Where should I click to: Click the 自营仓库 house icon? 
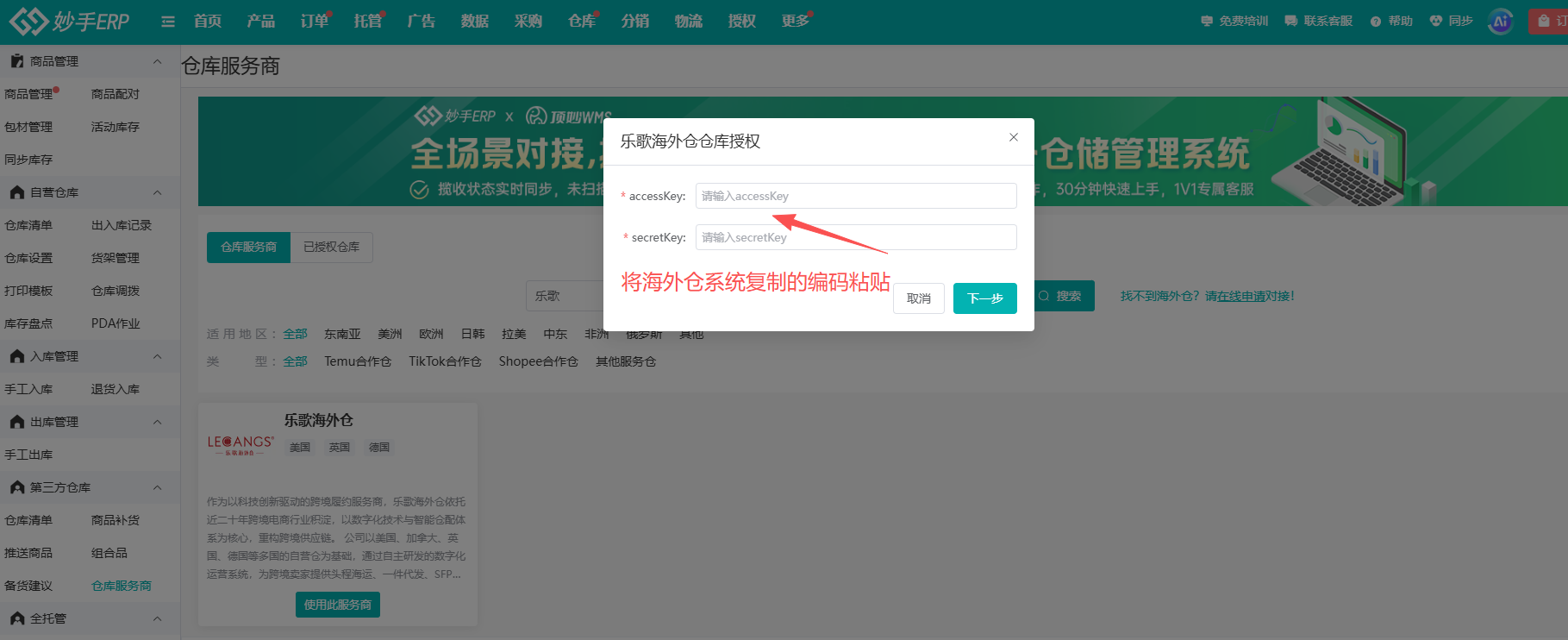(16, 192)
